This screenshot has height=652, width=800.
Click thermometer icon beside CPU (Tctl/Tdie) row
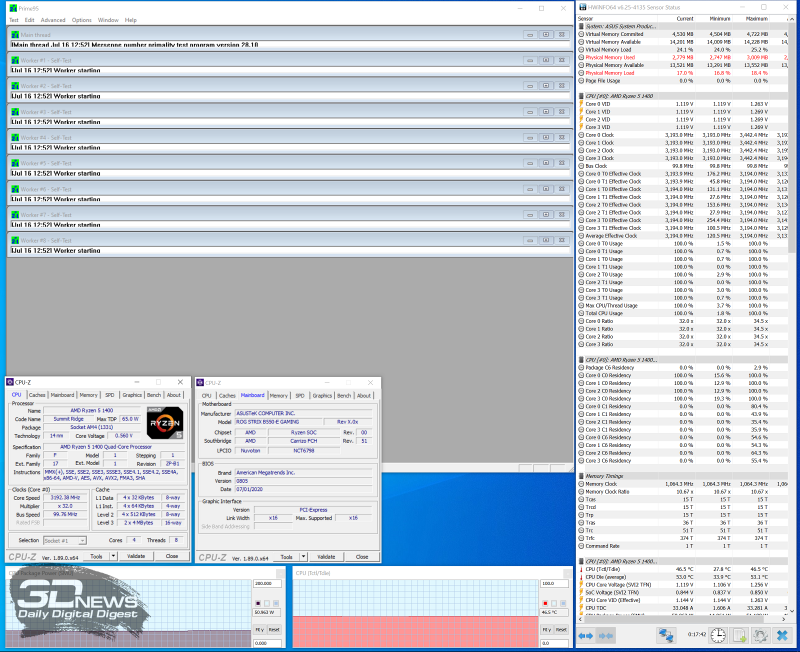coord(581,569)
